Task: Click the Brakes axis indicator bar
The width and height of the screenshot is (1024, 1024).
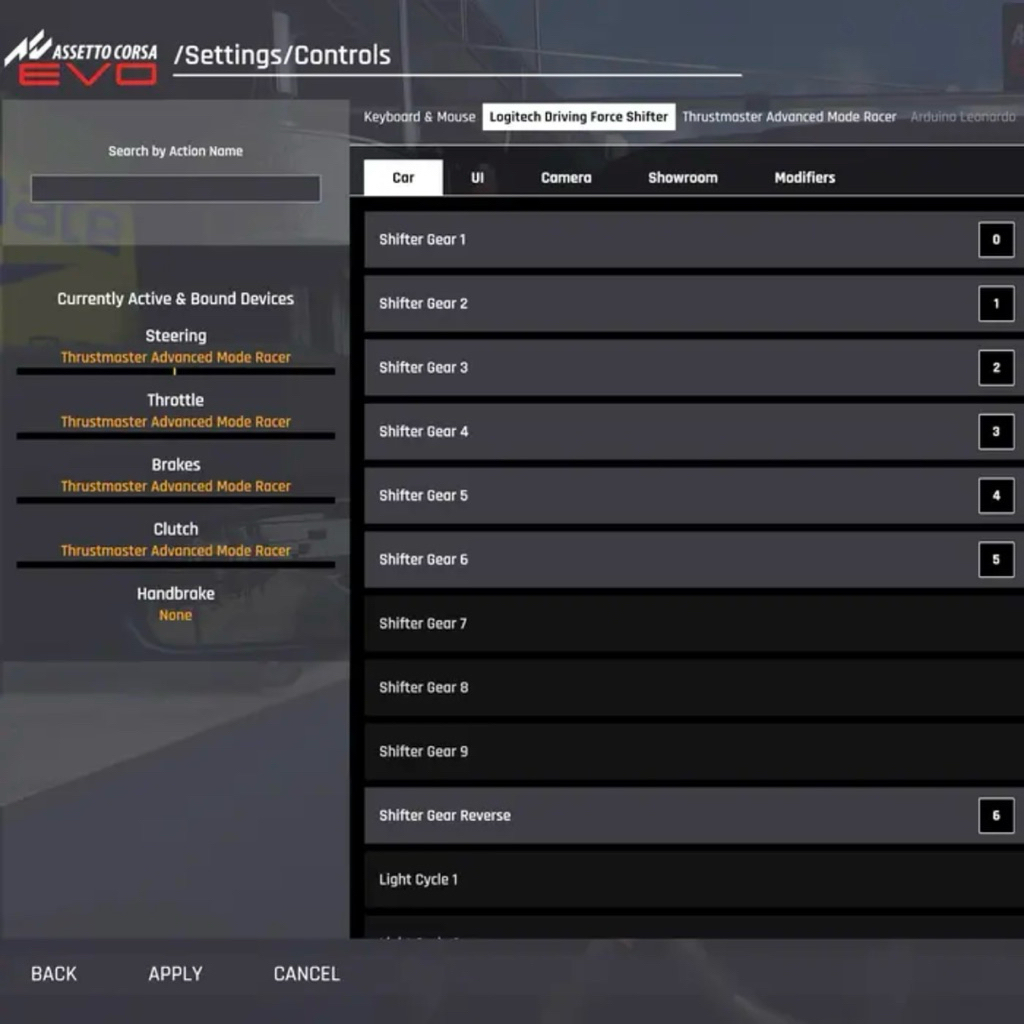Action: (x=176, y=500)
